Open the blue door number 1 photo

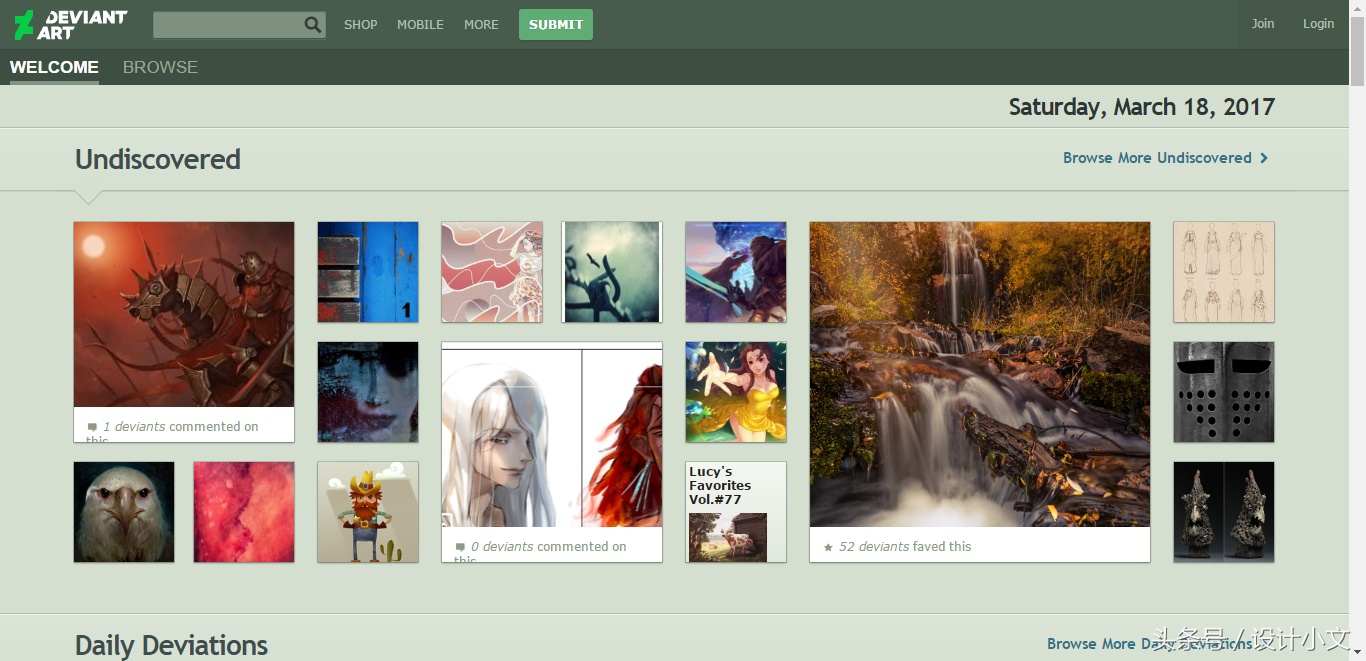pos(368,272)
